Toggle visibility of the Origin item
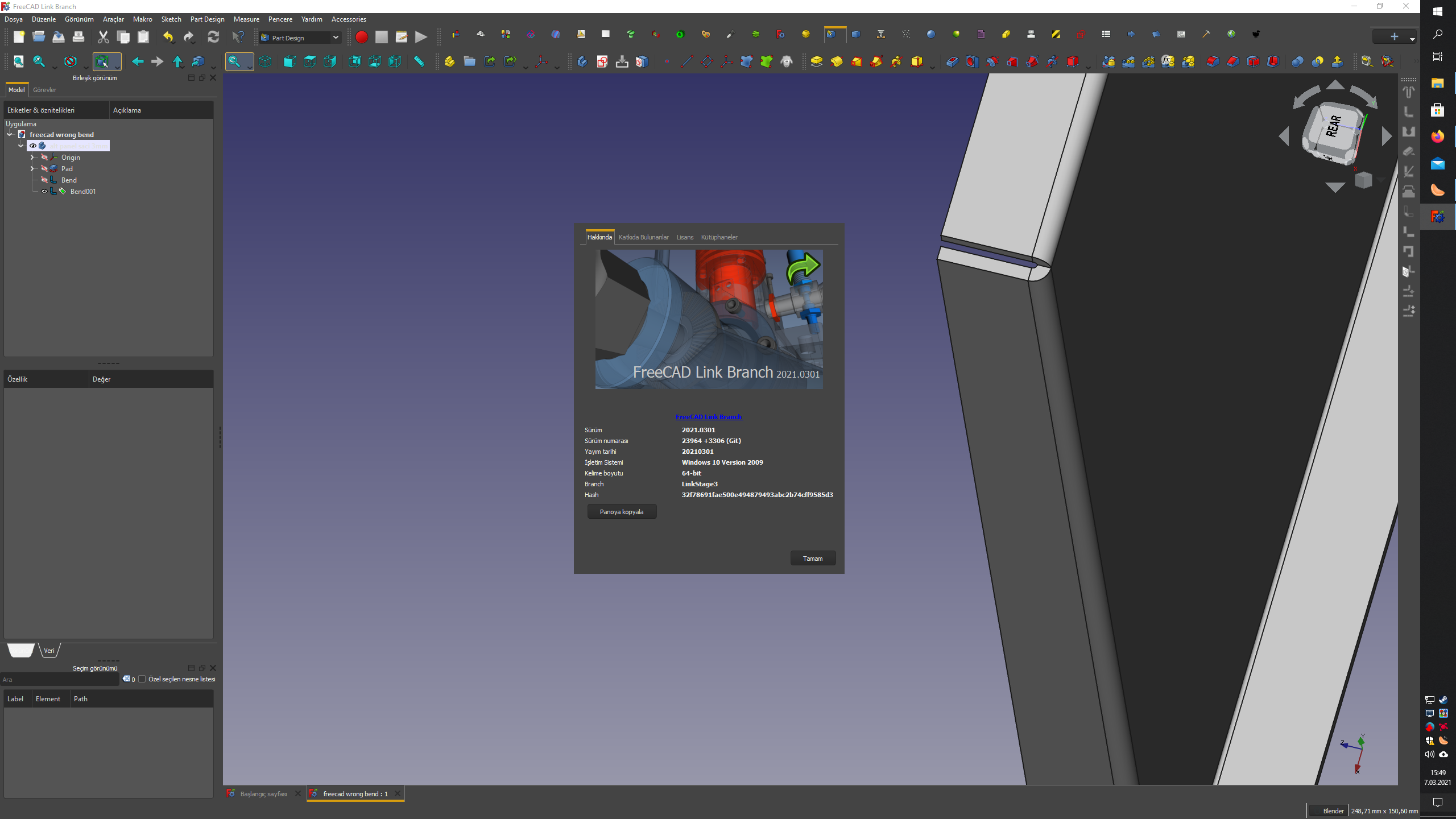The width and height of the screenshot is (1456, 819). (x=44, y=158)
